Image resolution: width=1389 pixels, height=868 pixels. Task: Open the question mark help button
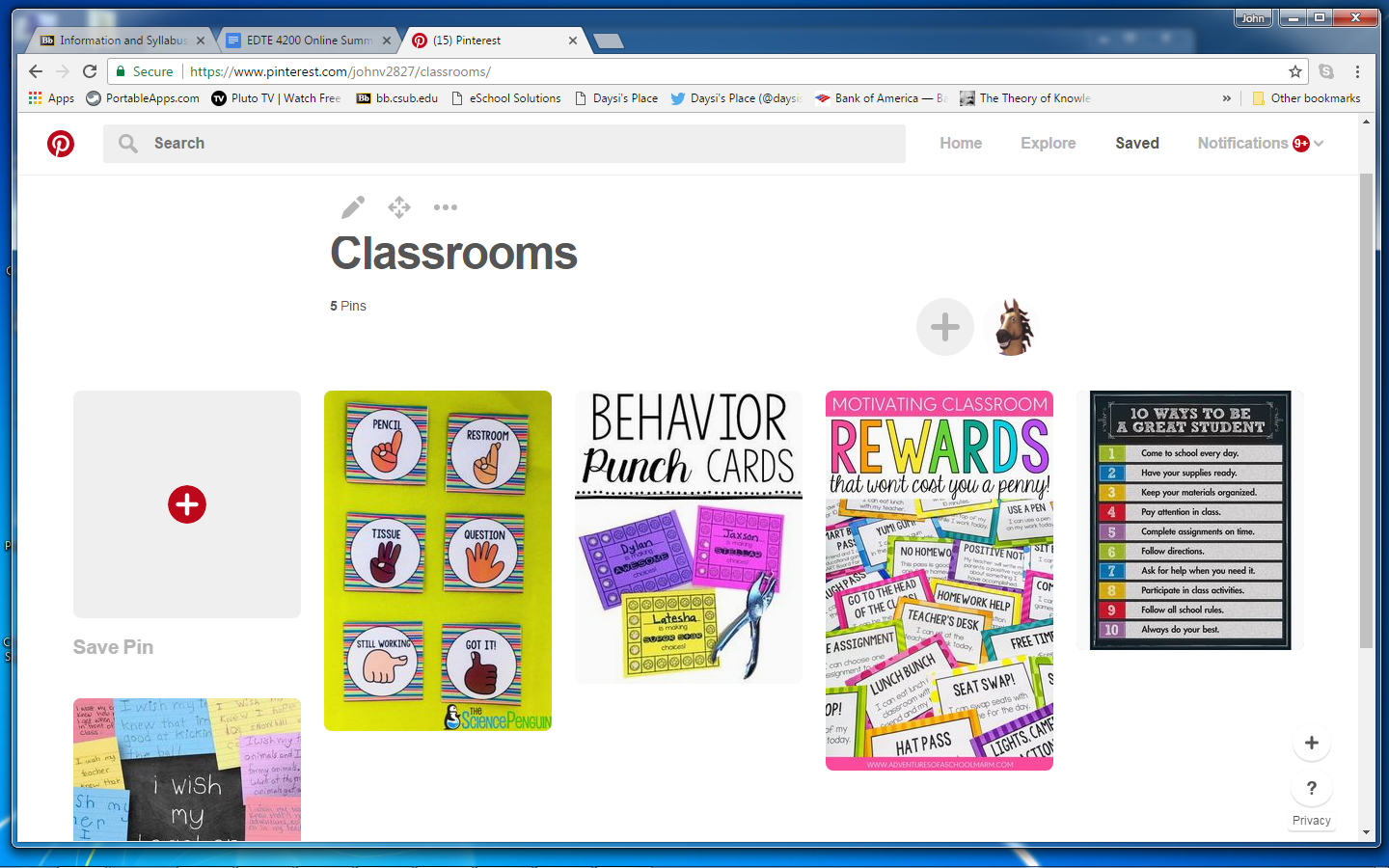(1311, 788)
